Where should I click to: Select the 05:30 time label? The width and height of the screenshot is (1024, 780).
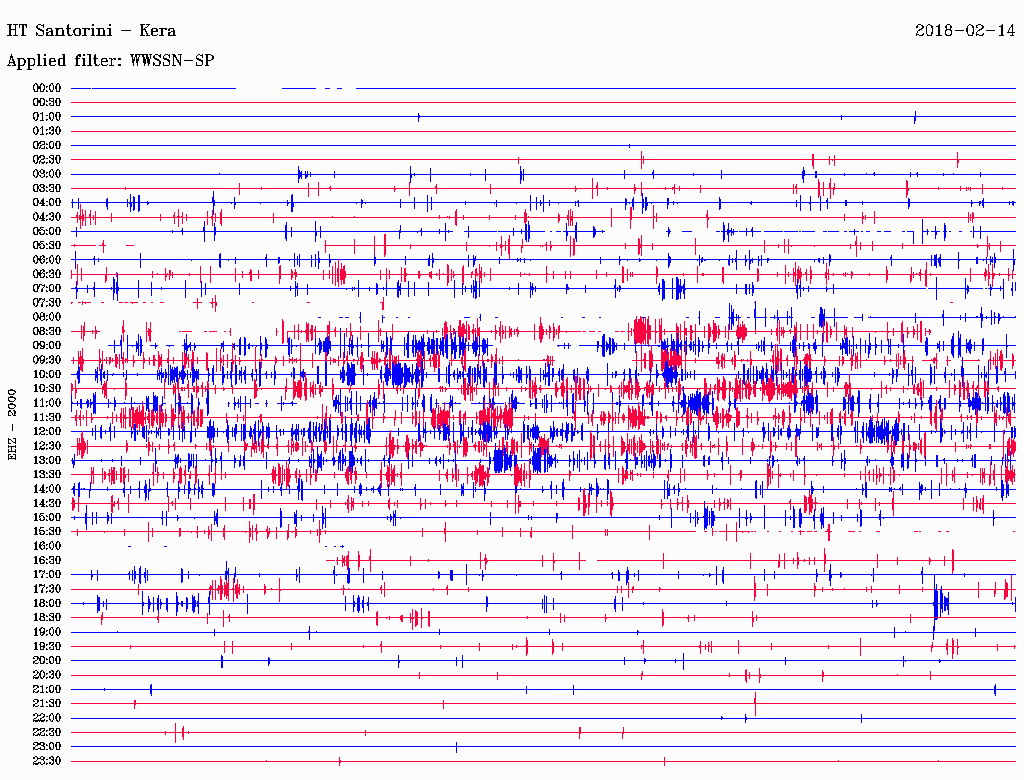click(x=47, y=246)
